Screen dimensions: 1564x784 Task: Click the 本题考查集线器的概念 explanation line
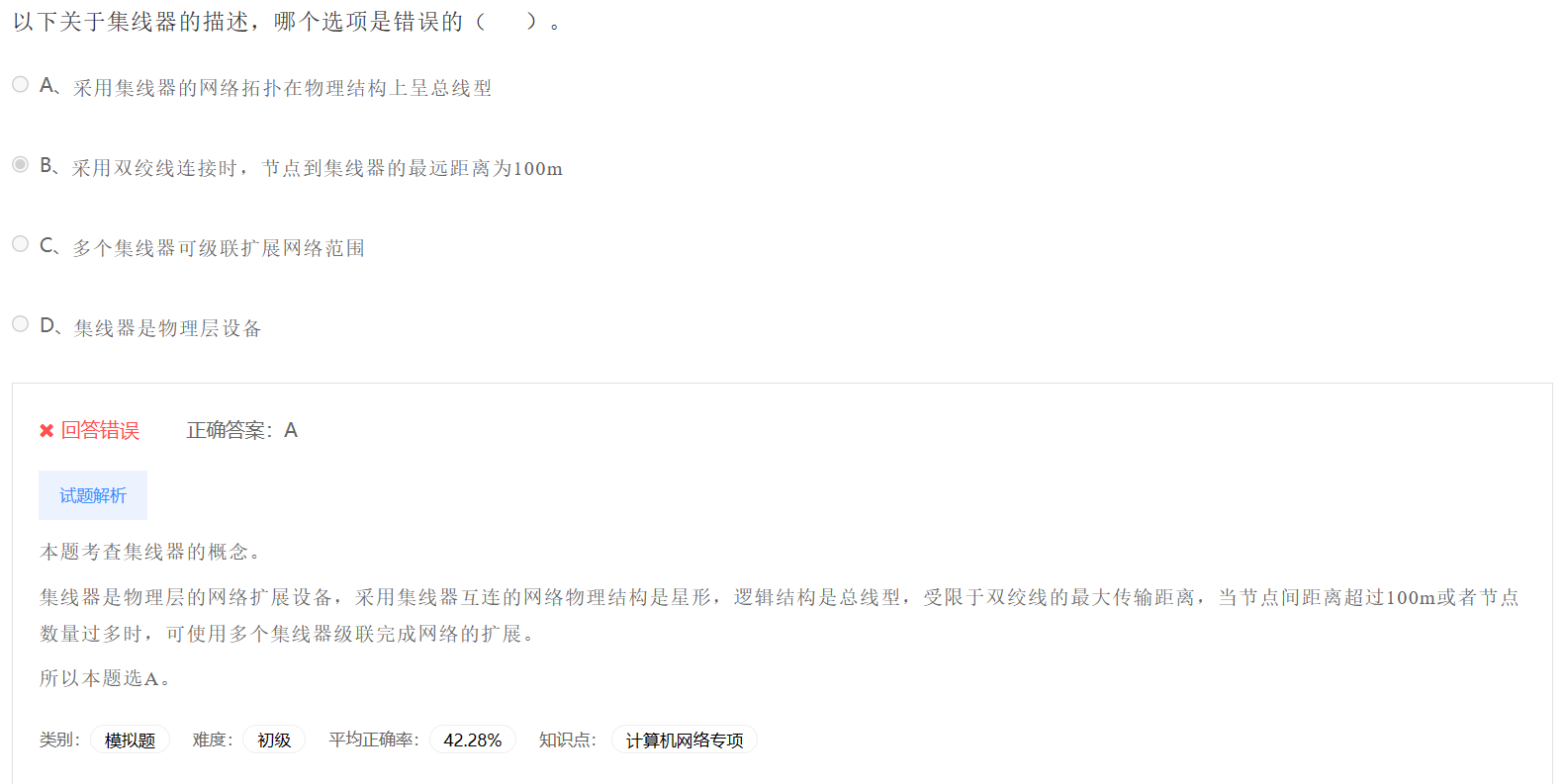(150, 552)
